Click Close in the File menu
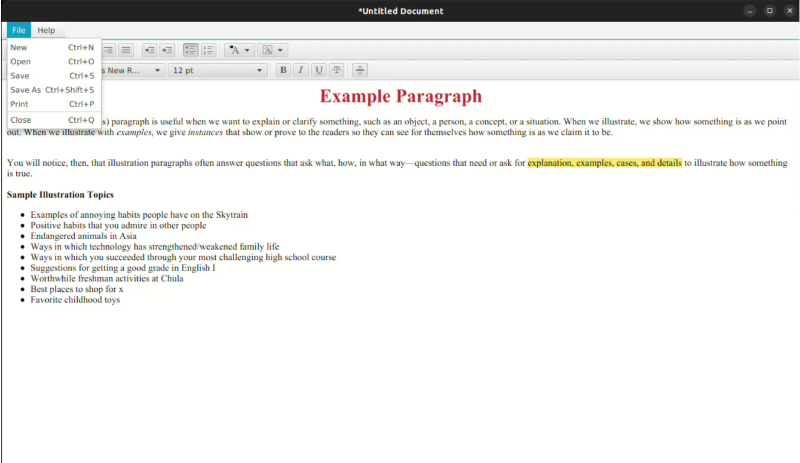Viewport: 800px width, 463px height. [20, 120]
